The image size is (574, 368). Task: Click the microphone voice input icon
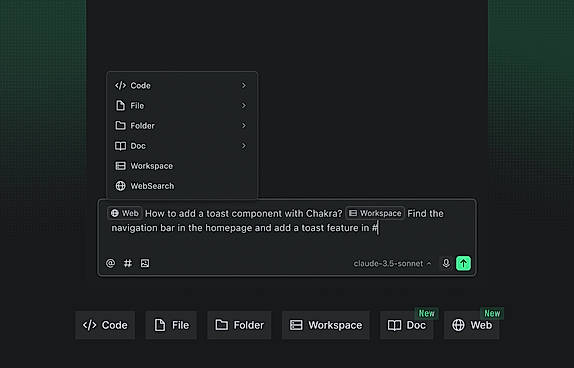tap(446, 263)
